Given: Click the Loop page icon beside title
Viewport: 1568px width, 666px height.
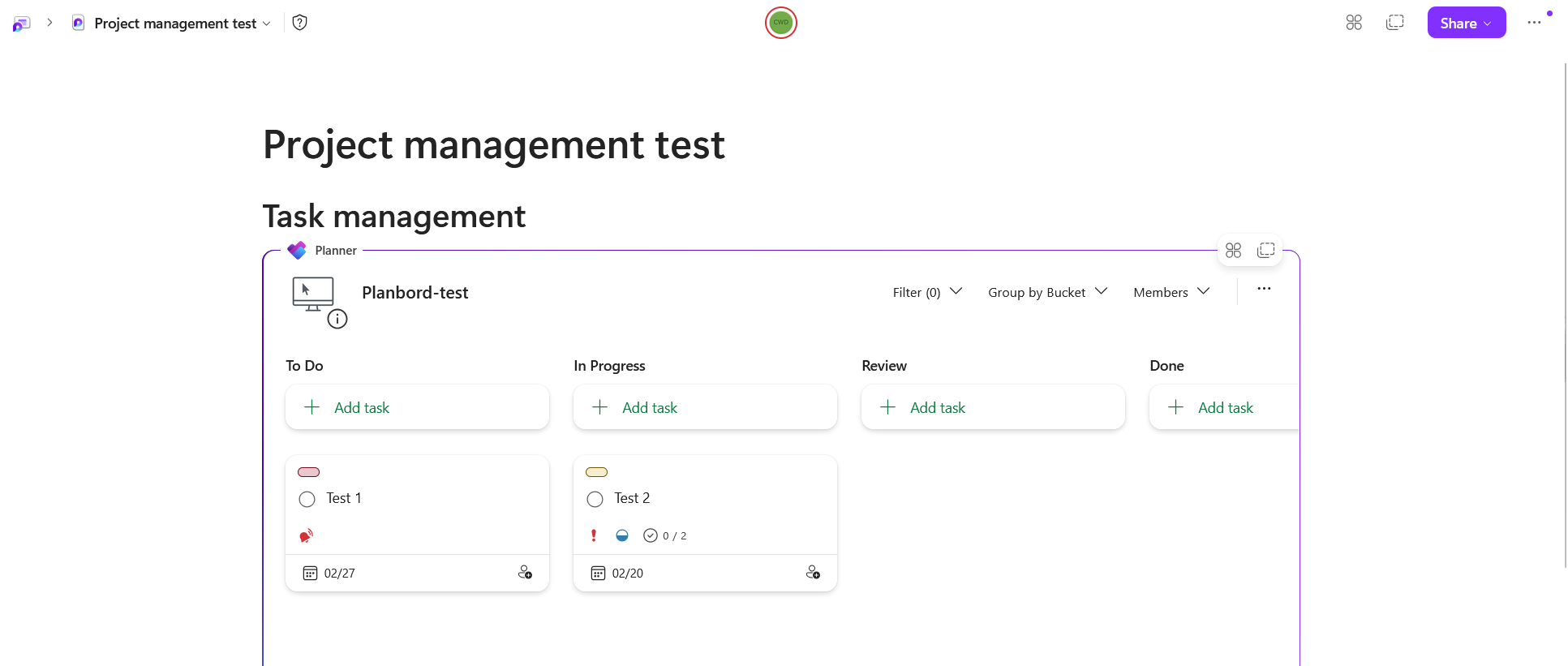Looking at the screenshot, I should pyautogui.click(x=78, y=23).
